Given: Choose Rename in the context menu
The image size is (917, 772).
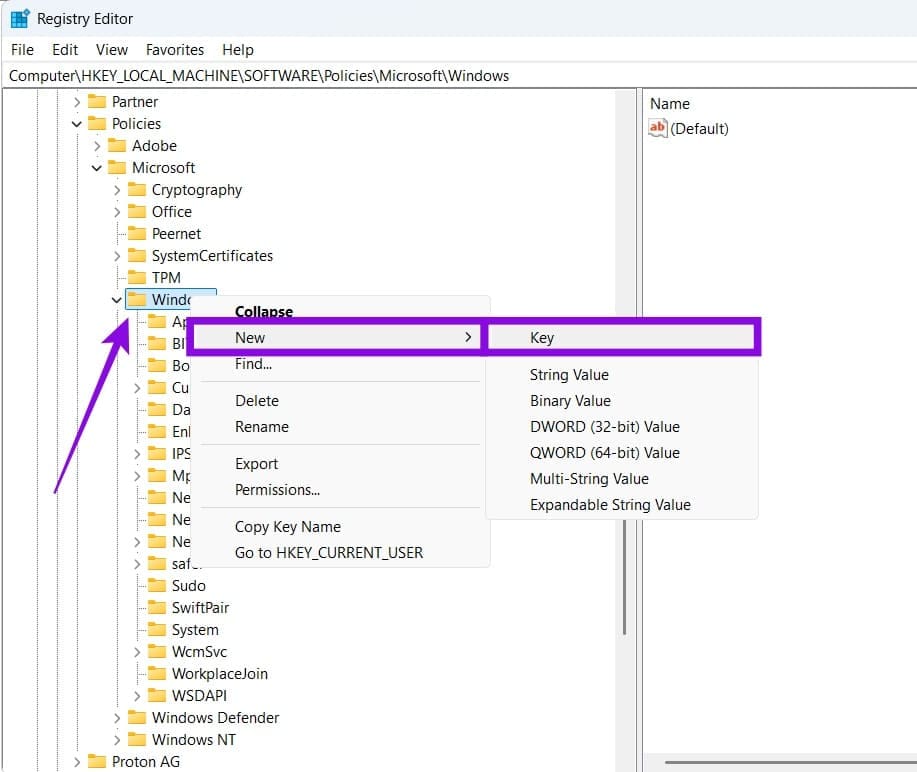Looking at the screenshot, I should (x=261, y=427).
